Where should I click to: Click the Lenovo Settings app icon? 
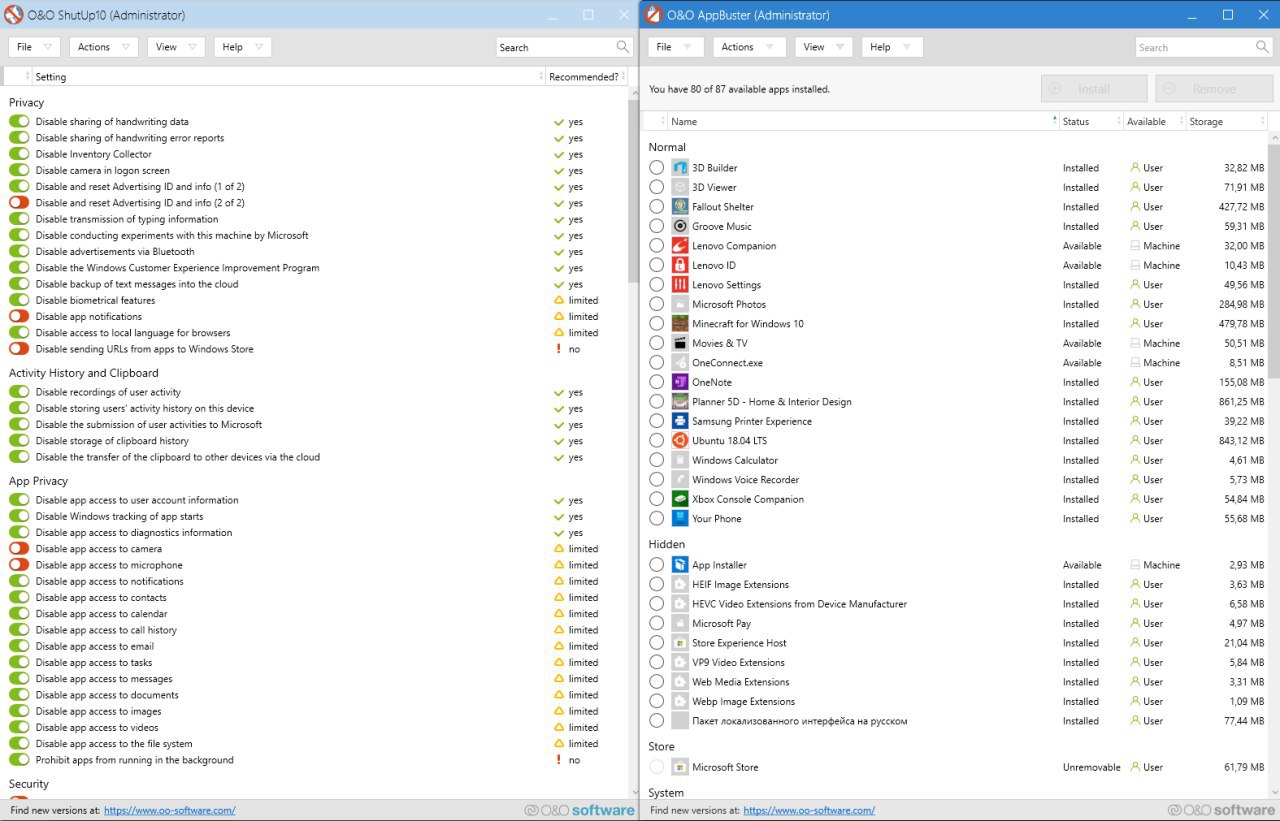tap(680, 285)
